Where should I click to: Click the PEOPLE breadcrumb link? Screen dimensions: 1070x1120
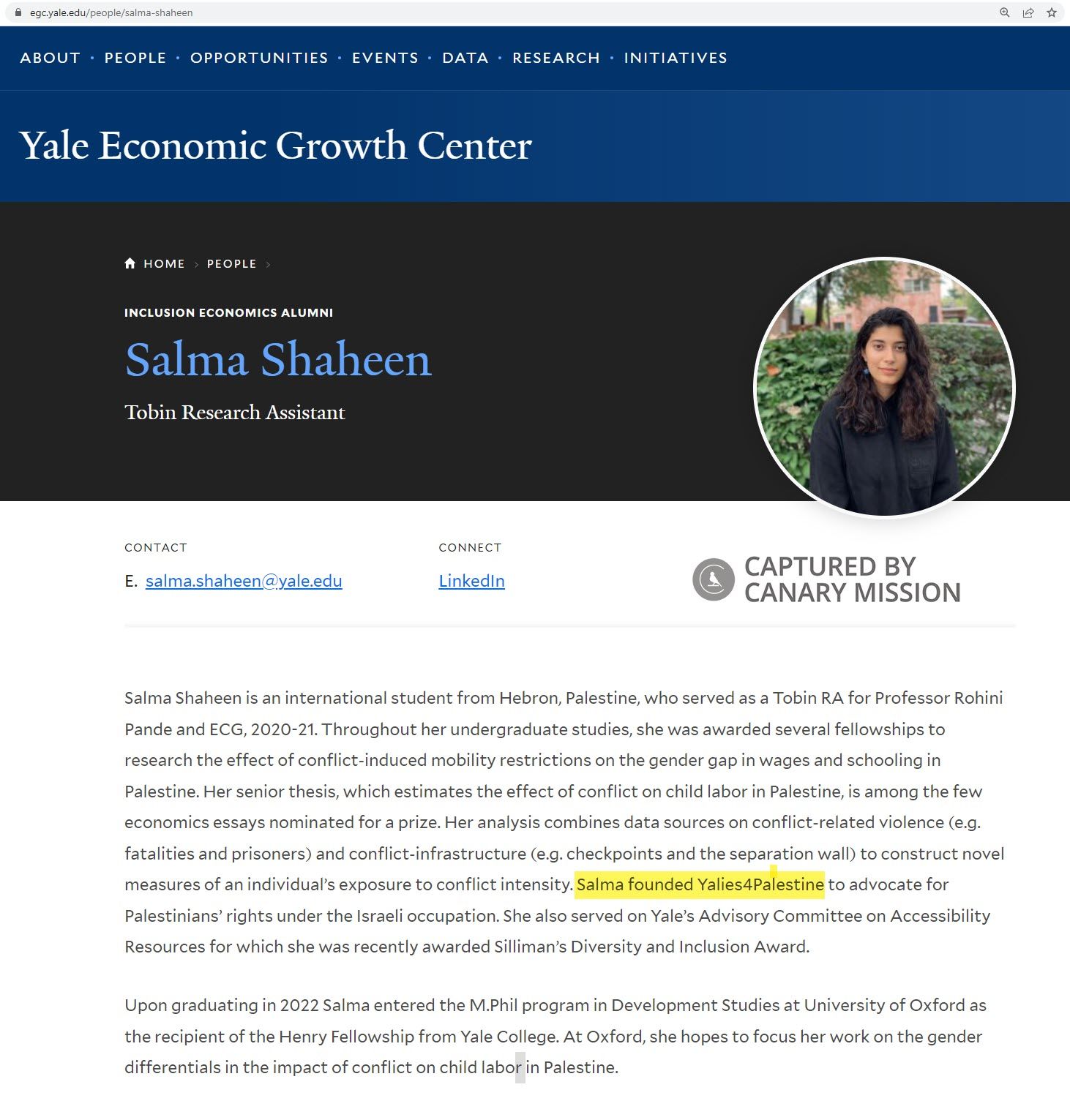click(x=231, y=263)
